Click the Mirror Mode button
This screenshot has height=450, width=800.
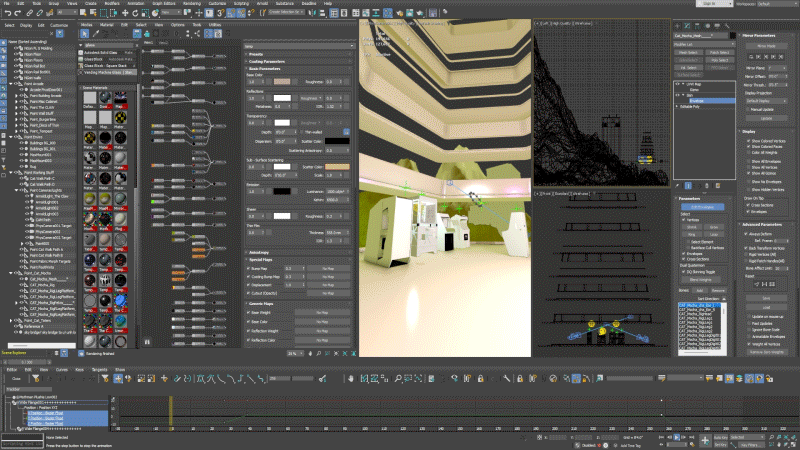pyautogui.click(x=767, y=45)
